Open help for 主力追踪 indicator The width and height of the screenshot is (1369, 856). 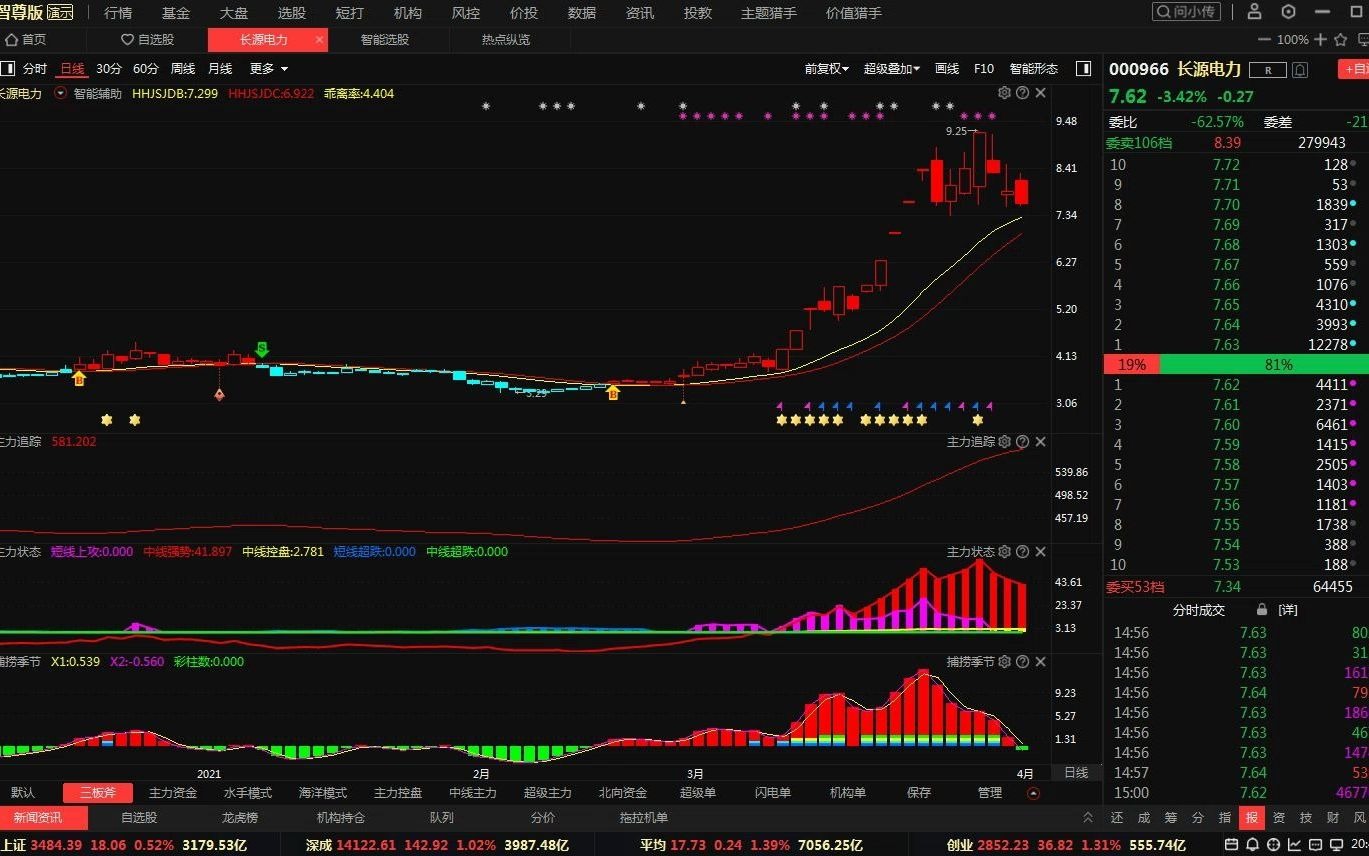coord(1022,441)
